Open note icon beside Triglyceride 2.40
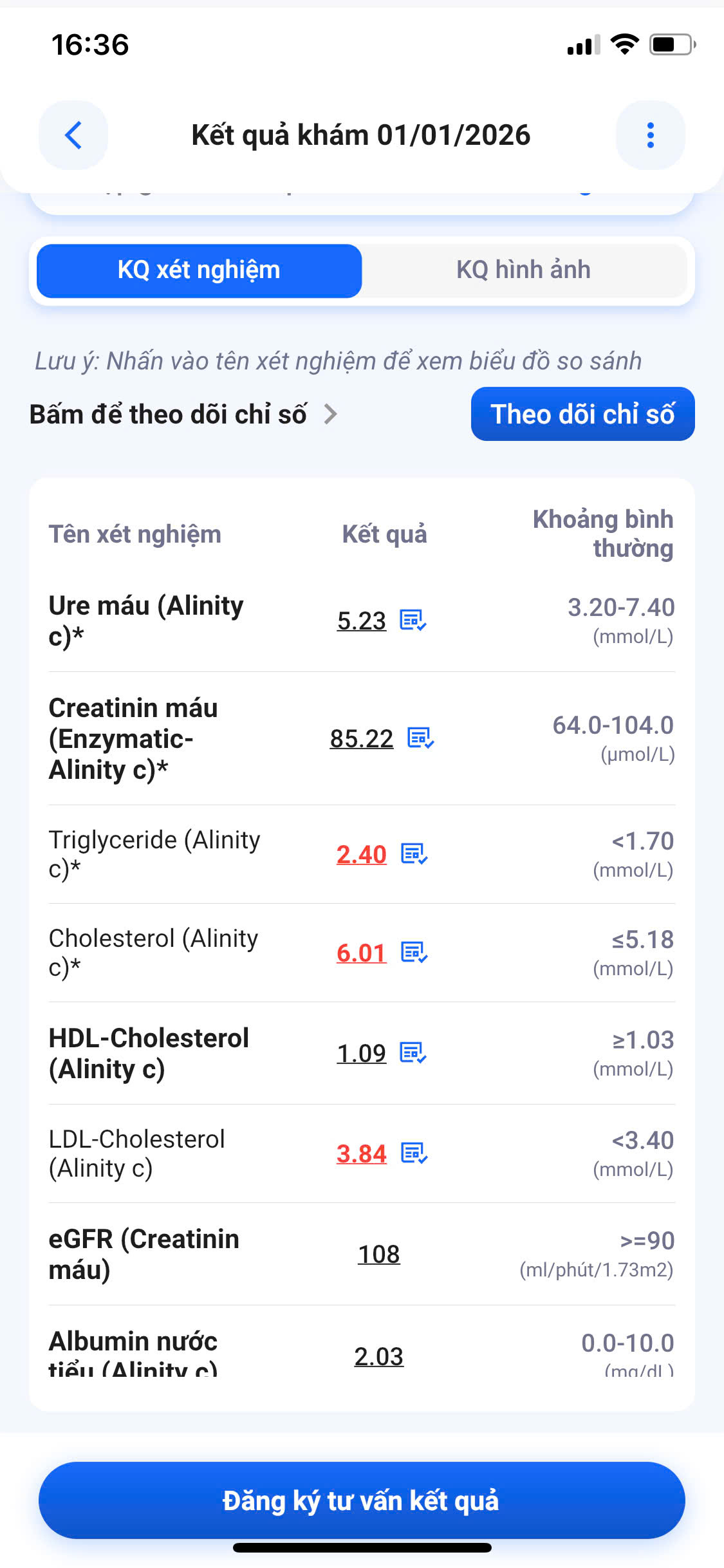This screenshot has height=1568, width=724. 414,854
